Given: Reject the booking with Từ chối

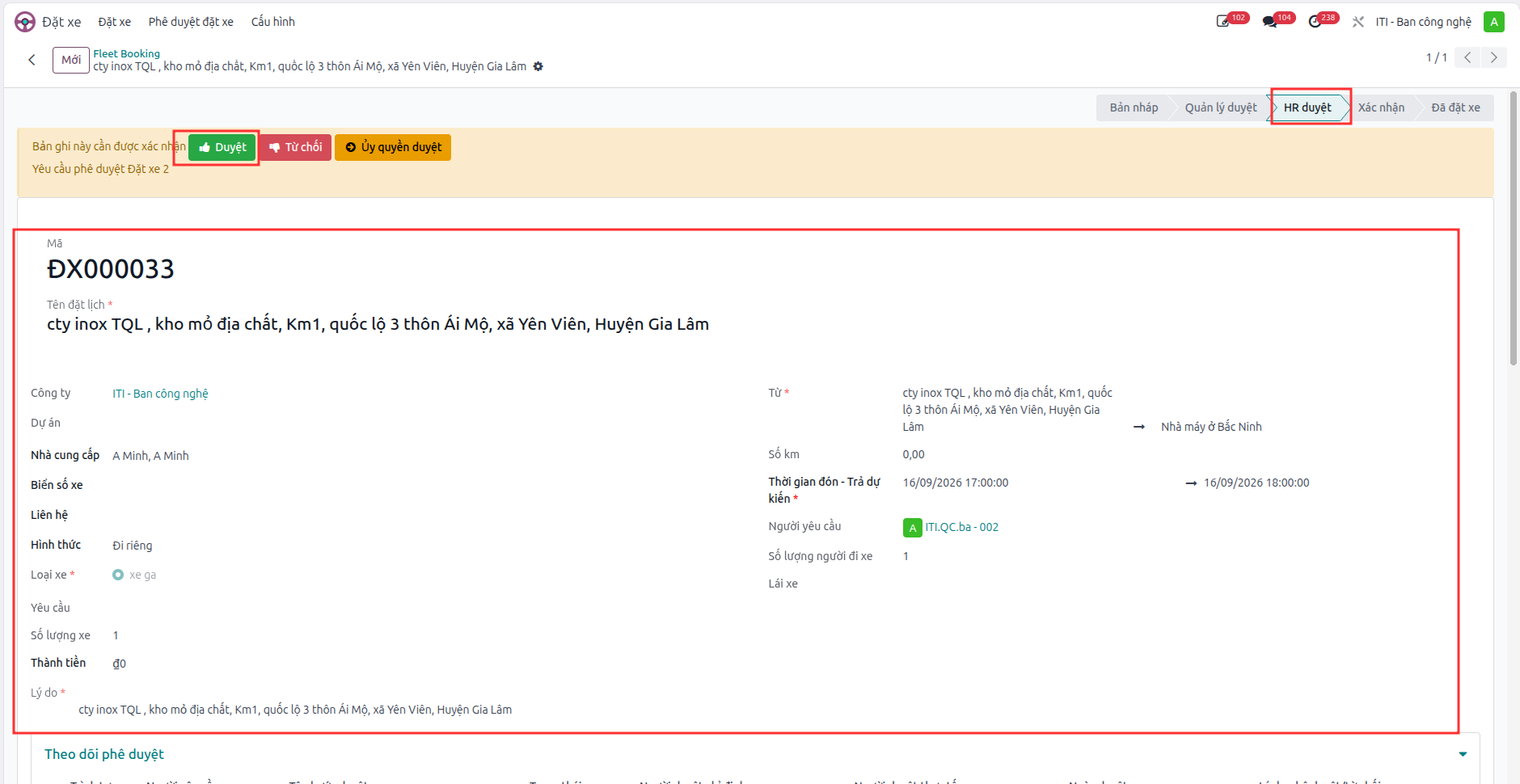Looking at the screenshot, I should (x=296, y=147).
